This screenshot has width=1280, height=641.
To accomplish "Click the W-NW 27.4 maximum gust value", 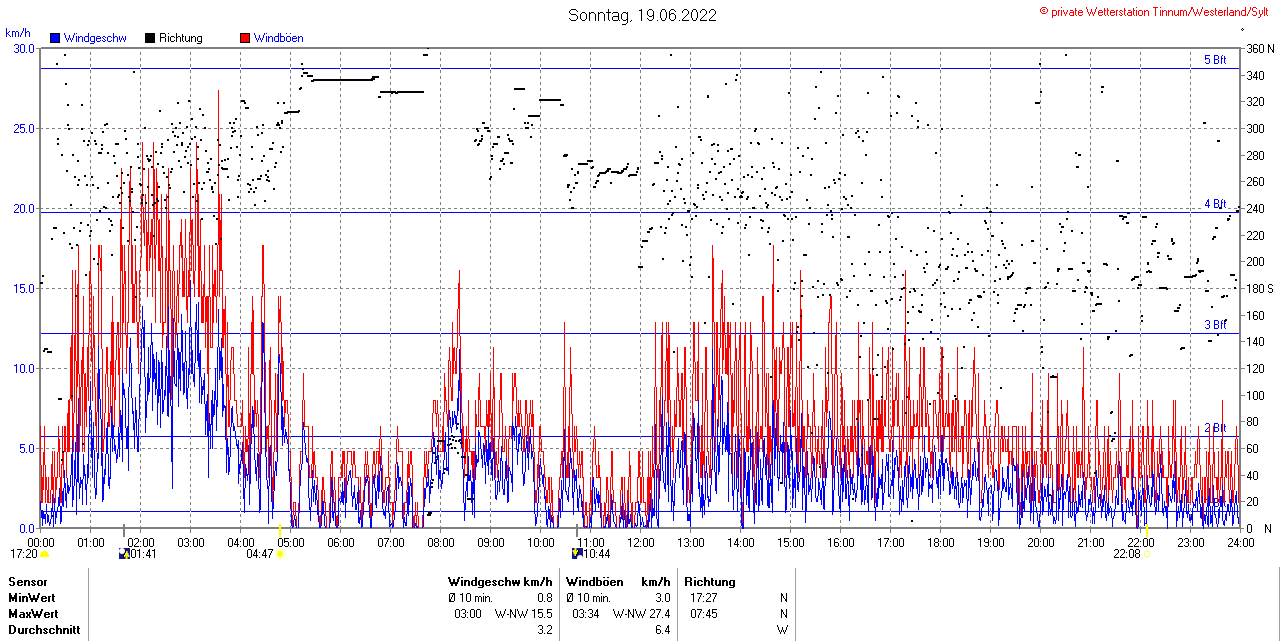I will tap(641, 614).
